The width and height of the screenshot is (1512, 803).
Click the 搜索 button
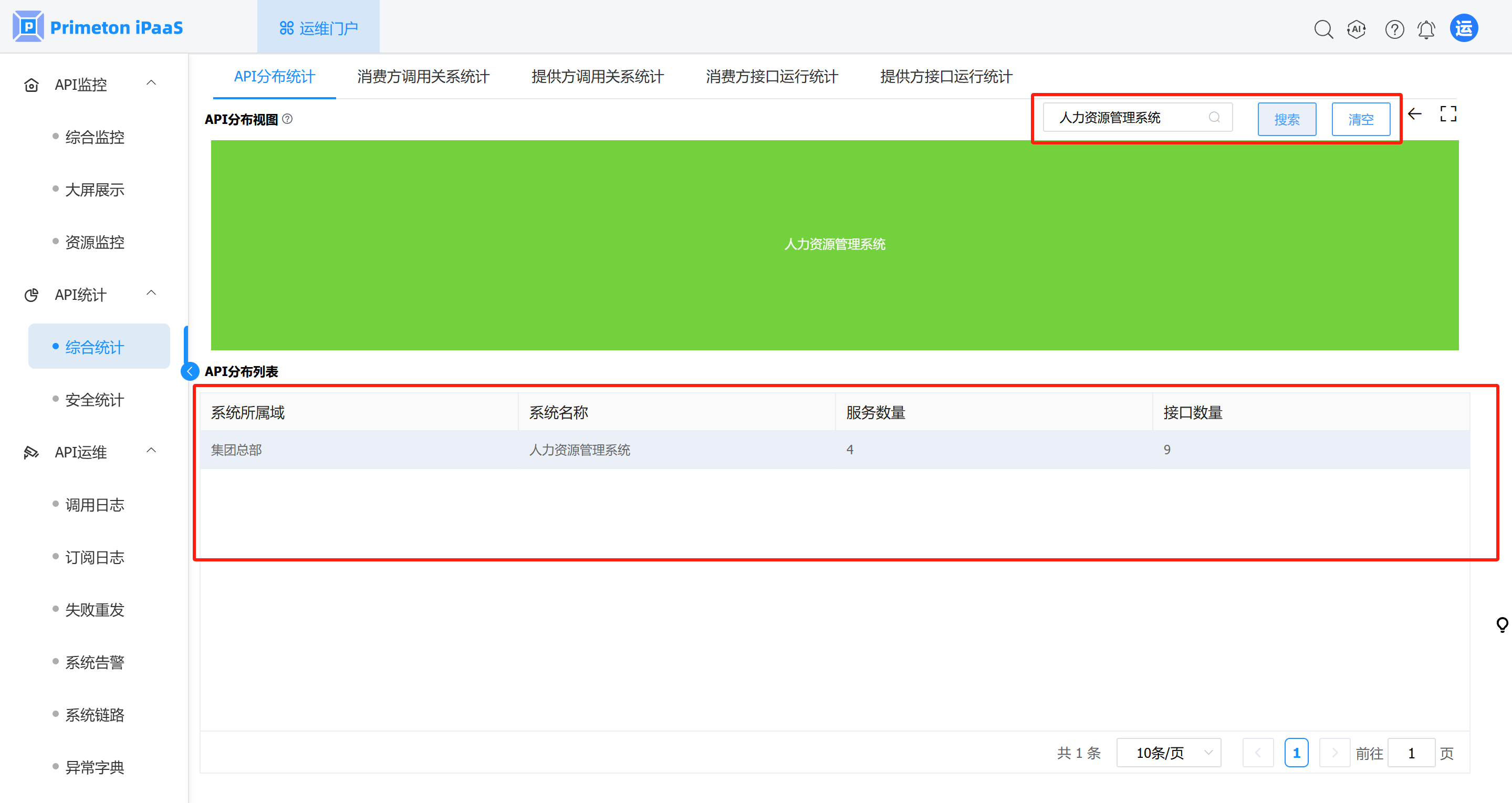tap(1287, 119)
